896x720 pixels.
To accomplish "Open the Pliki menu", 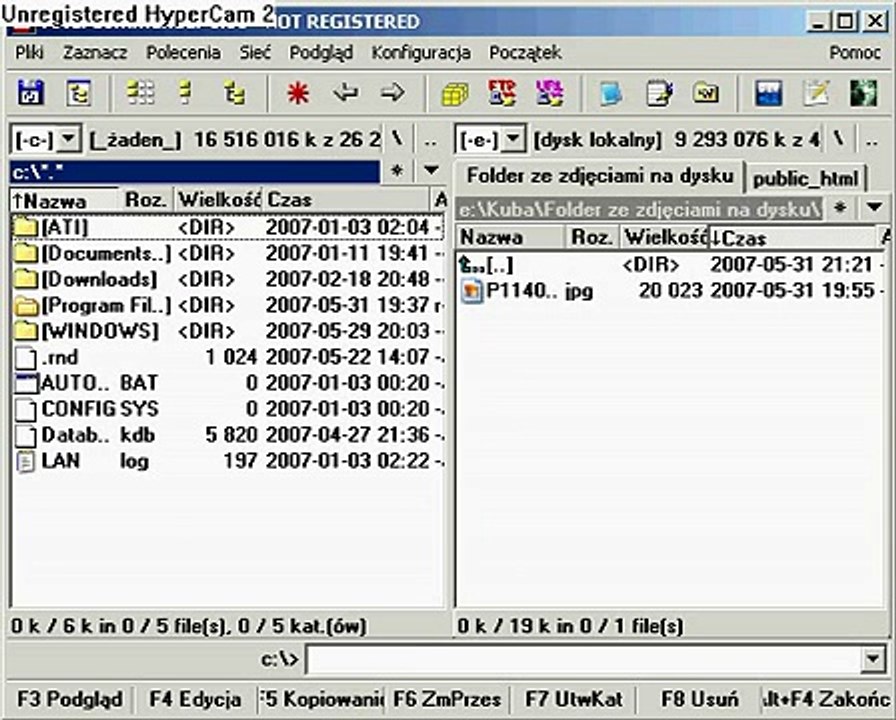I will pos(29,53).
